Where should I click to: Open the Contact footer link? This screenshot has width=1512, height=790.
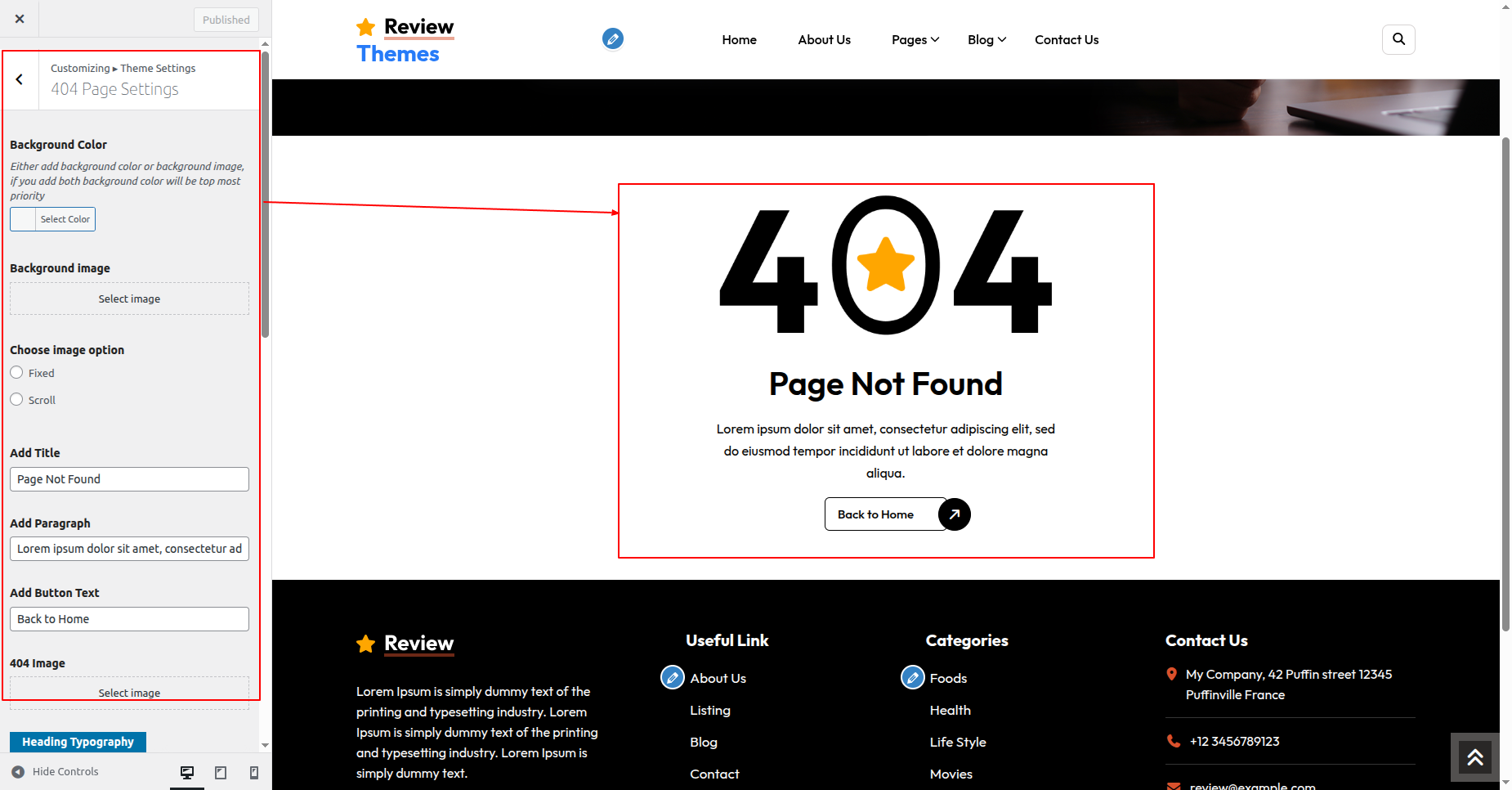[714, 774]
